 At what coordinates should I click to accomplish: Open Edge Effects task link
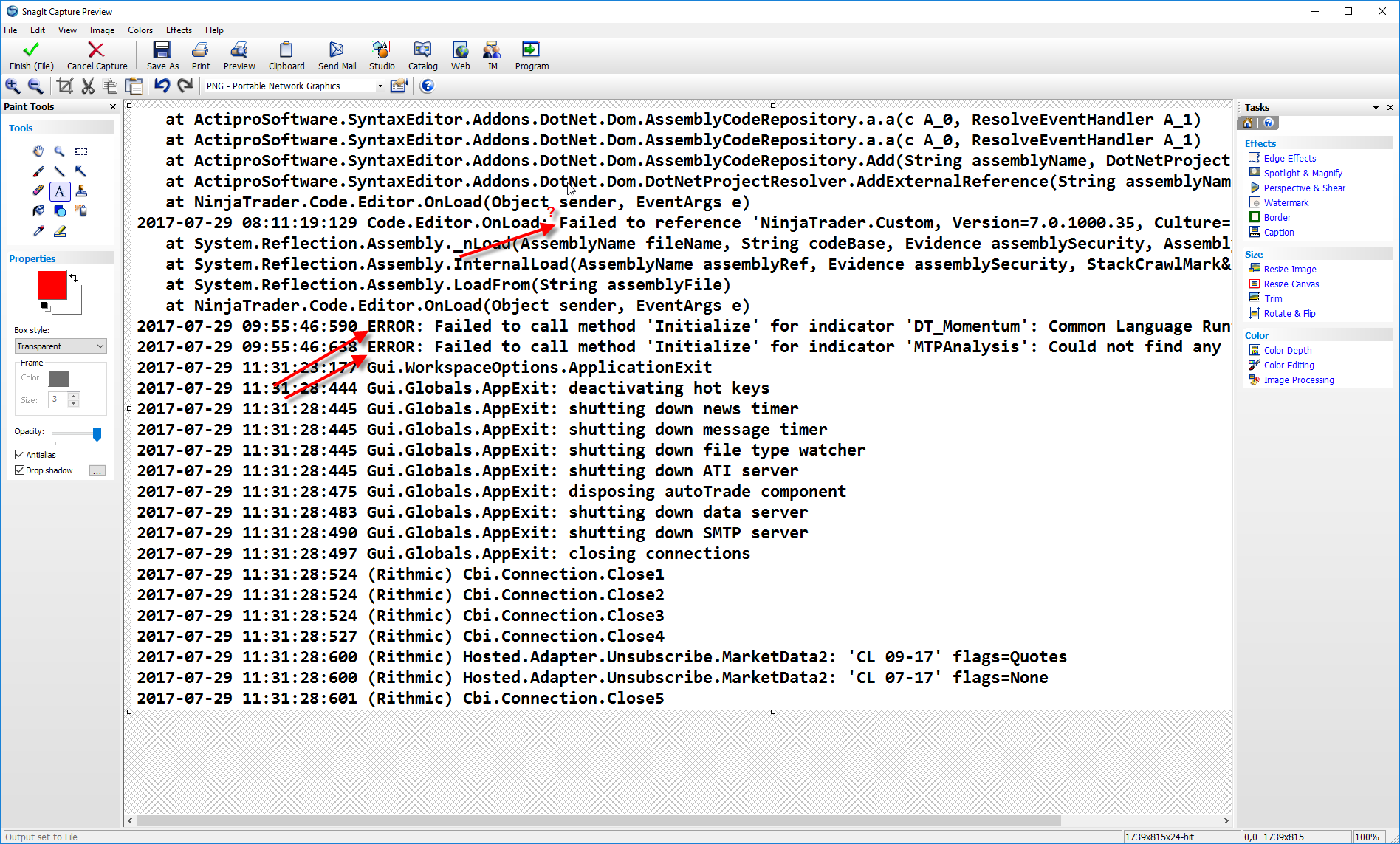coord(1289,158)
